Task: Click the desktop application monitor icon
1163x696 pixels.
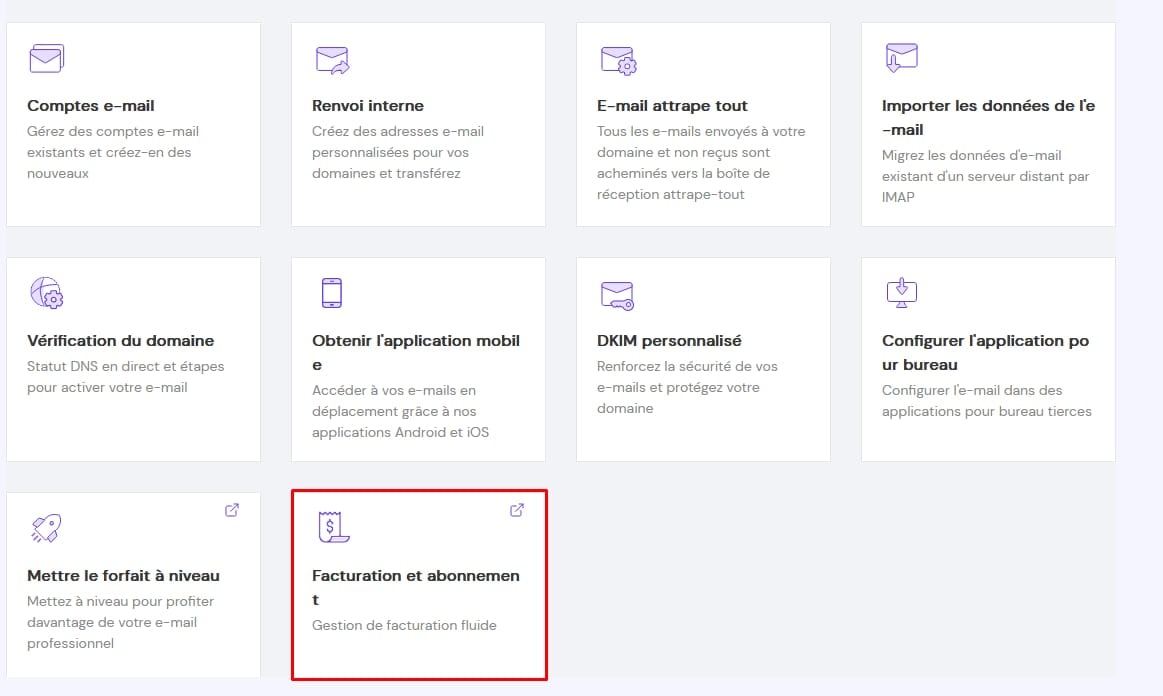Action: 901,293
